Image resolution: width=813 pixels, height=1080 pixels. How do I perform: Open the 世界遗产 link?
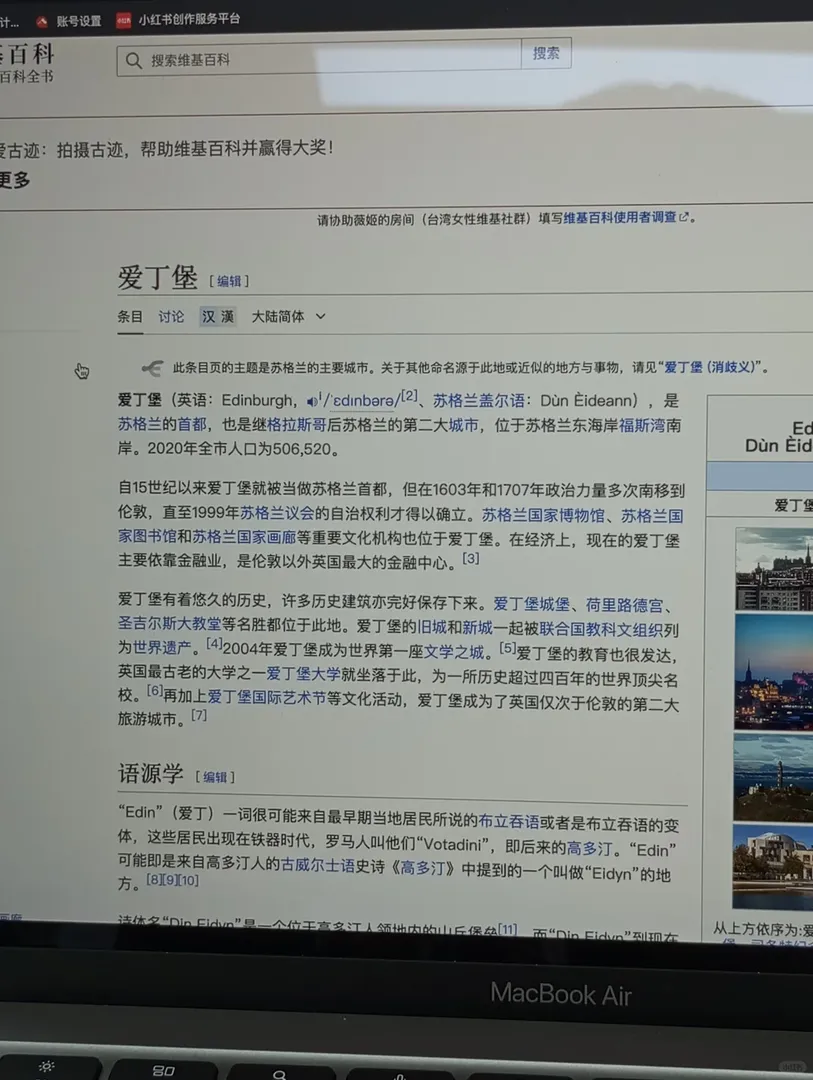pyautogui.click(x=161, y=647)
